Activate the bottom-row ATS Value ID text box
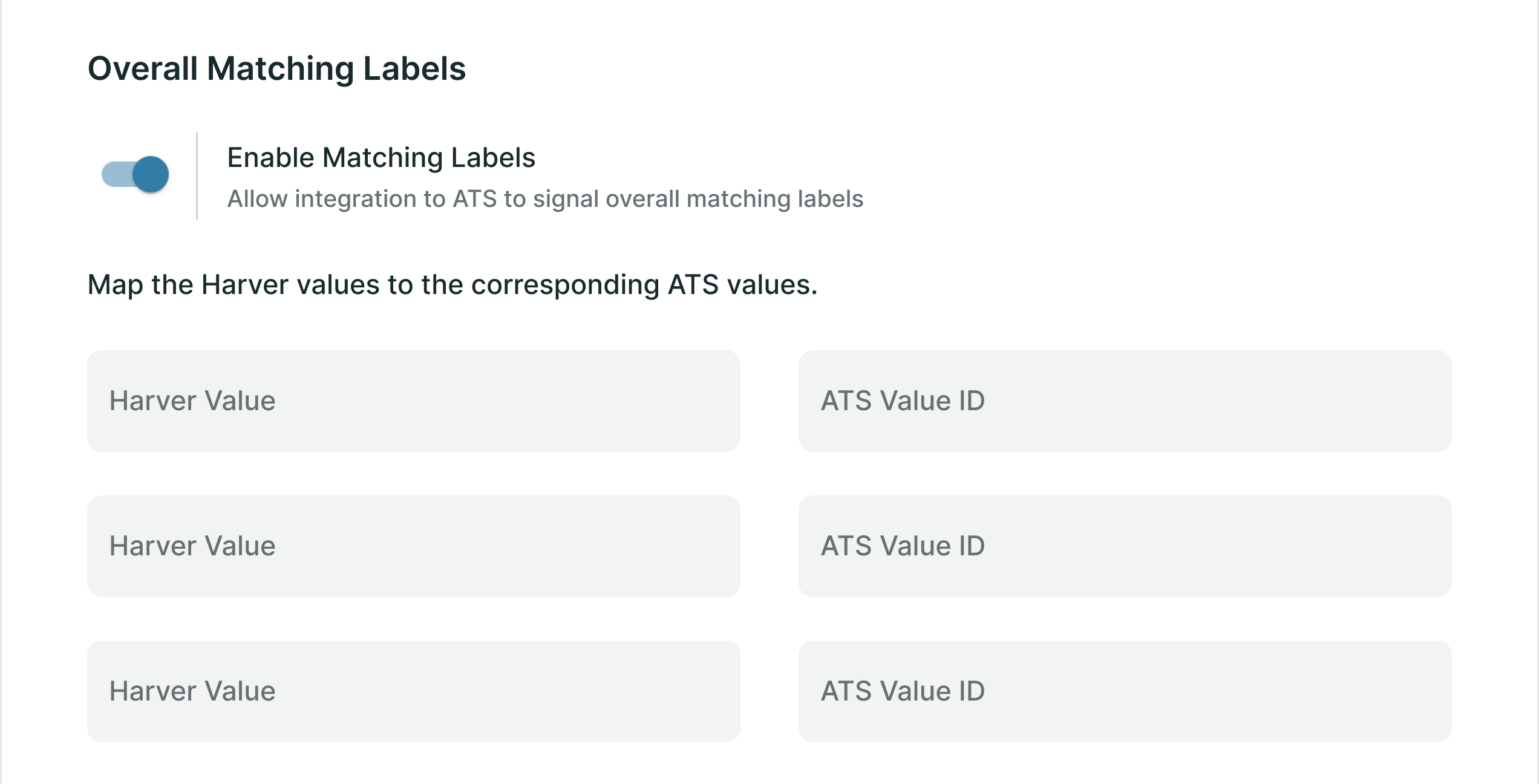Image resolution: width=1539 pixels, height=784 pixels. coord(1125,691)
